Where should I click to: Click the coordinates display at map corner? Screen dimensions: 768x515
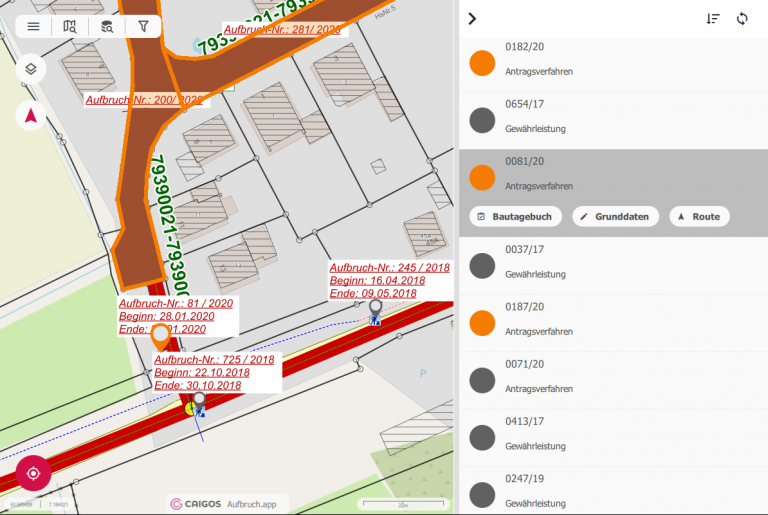point(39,504)
